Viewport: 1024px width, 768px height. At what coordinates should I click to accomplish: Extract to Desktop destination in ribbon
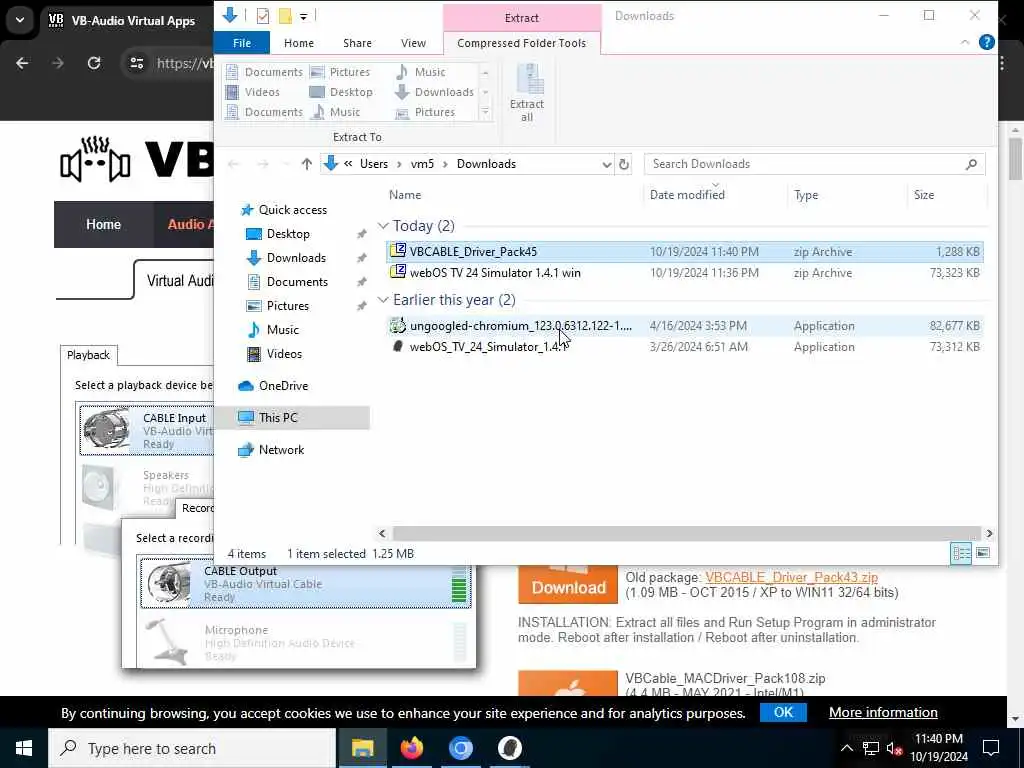click(x=342, y=92)
